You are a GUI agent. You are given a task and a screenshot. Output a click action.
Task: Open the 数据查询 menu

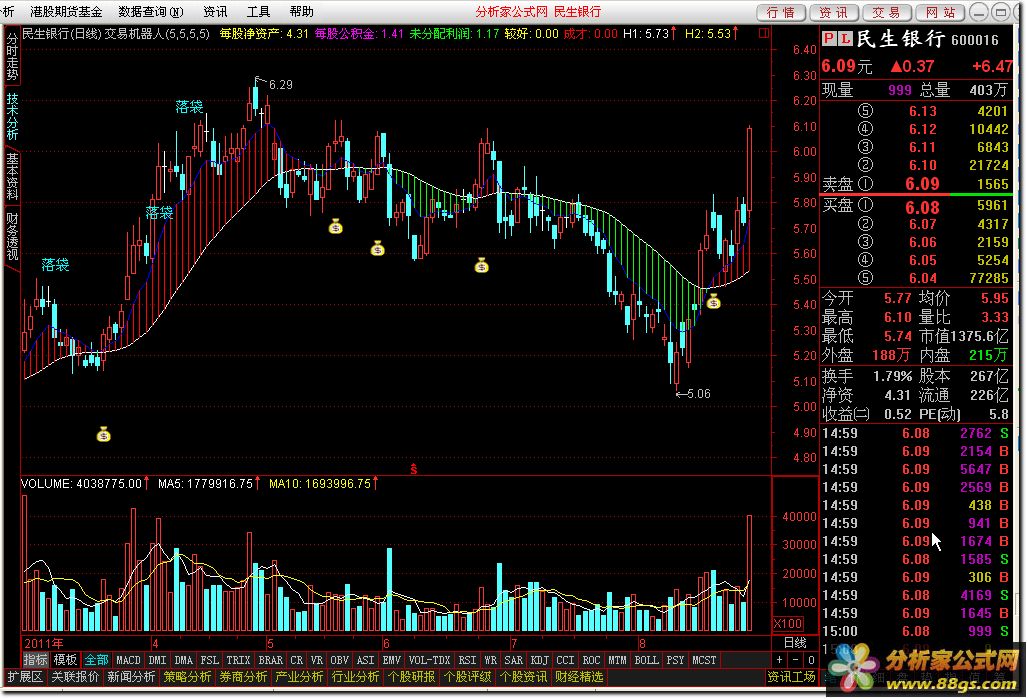click(151, 12)
